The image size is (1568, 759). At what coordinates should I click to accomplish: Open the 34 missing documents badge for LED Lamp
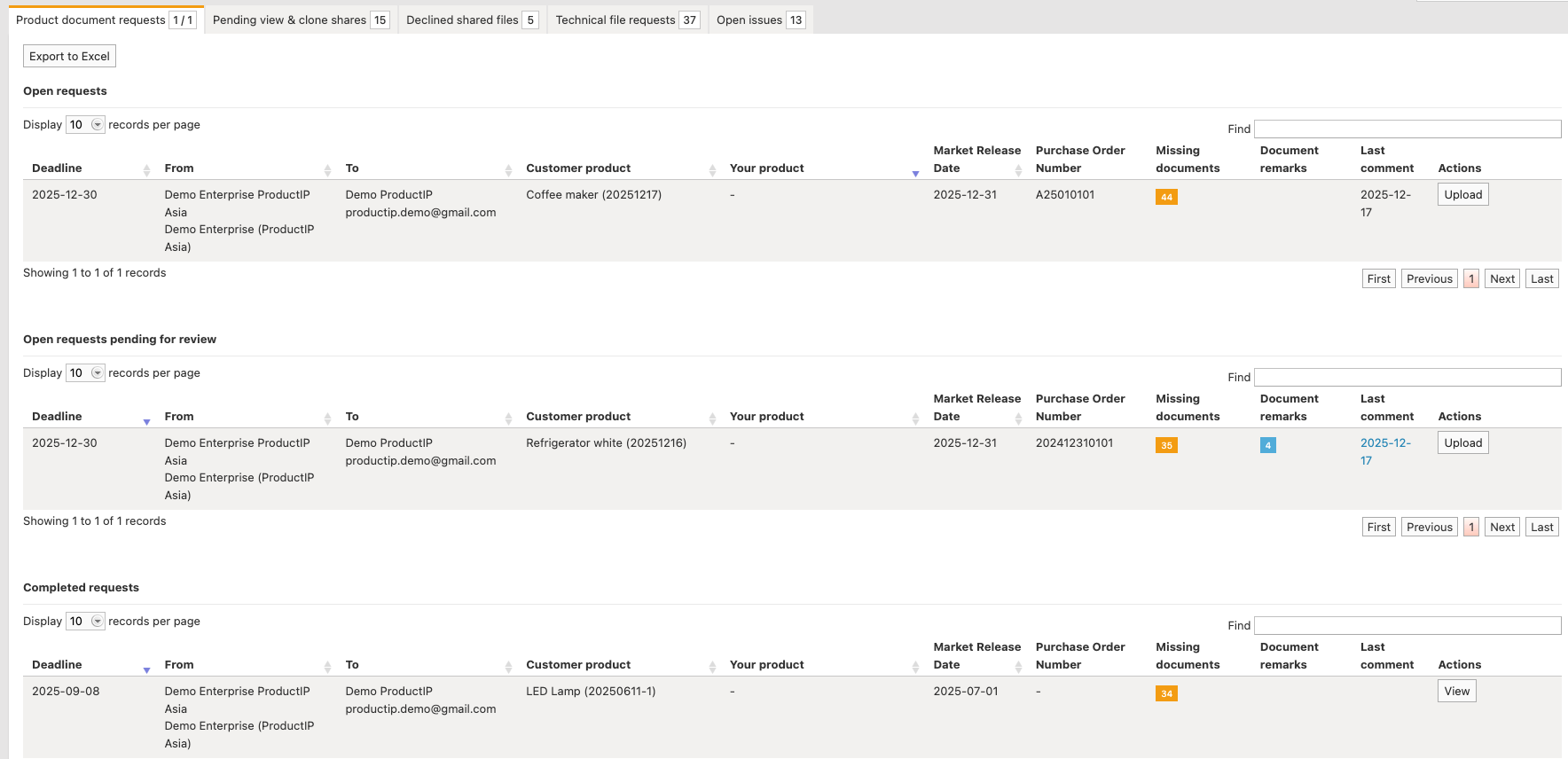1166,693
